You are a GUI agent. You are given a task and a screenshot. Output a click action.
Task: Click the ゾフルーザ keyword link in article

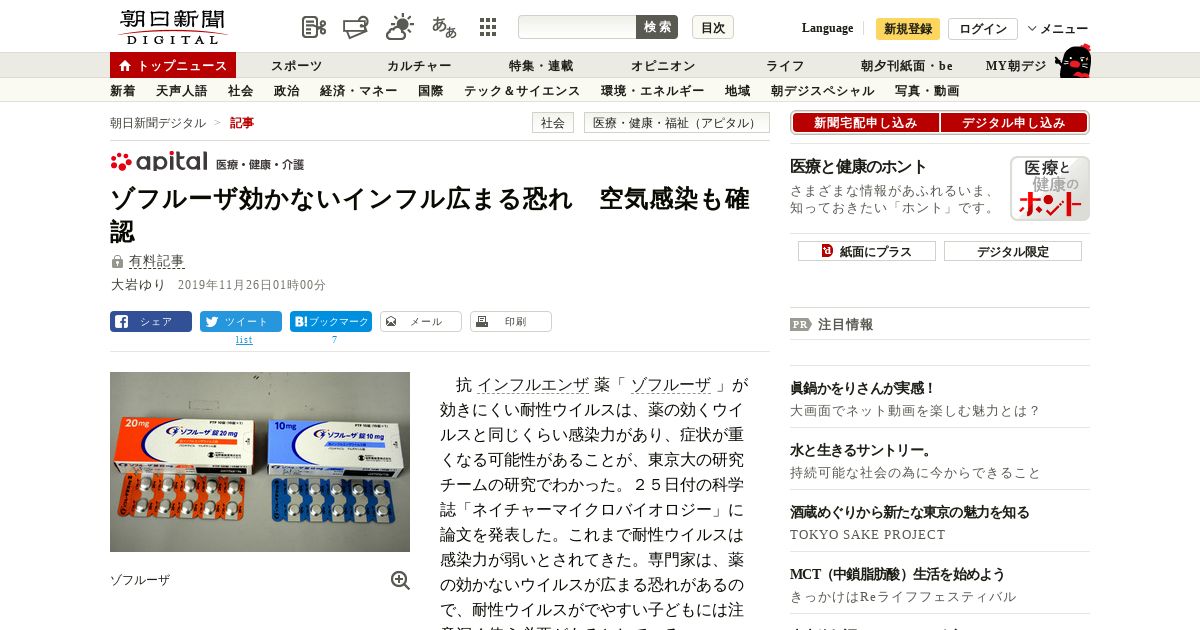click(x=671, y=385)
